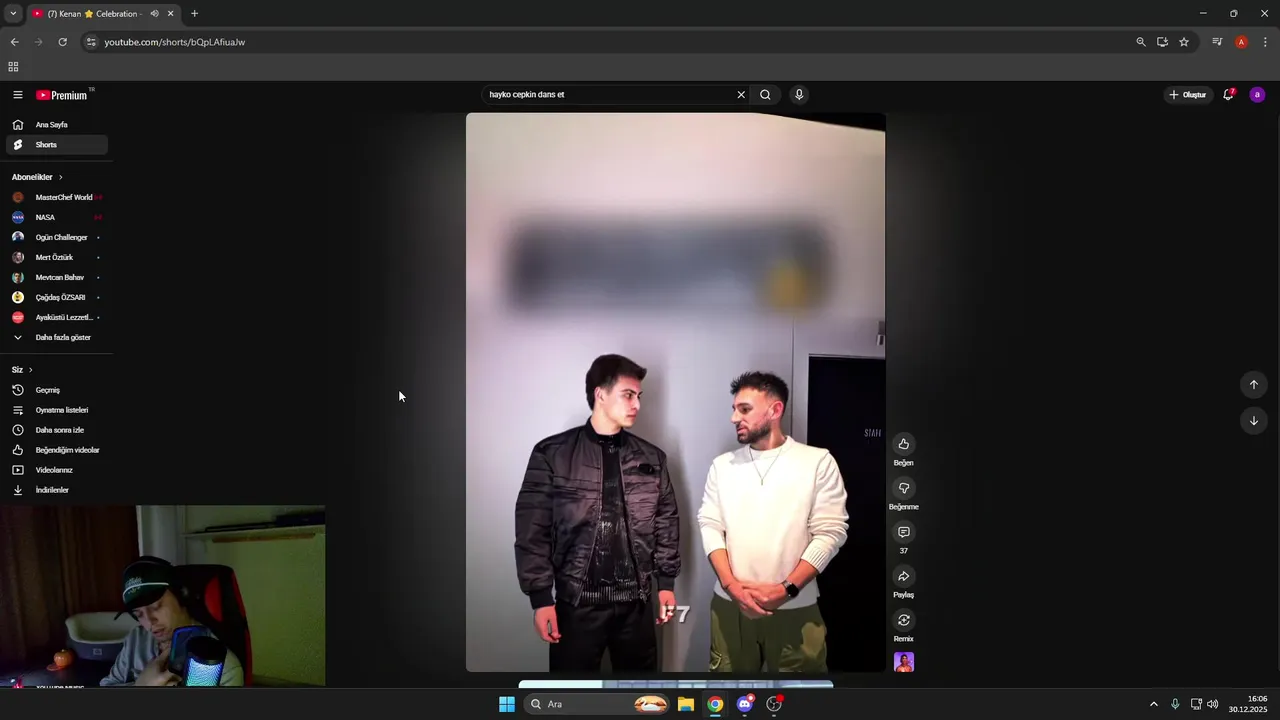The height and width of the screenshot is (720, 1280).
Task: Open Chrome zoom magnifier in address bar
Action: coord(1141,42)
